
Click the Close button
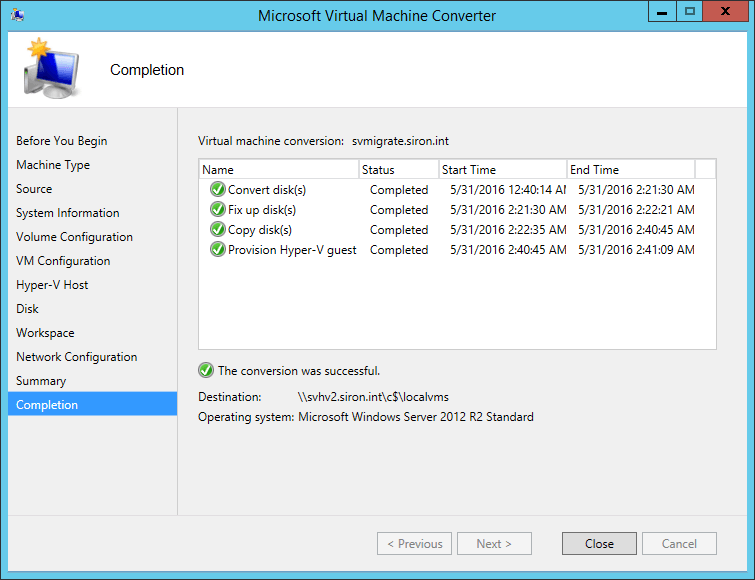tap(599, 543)
